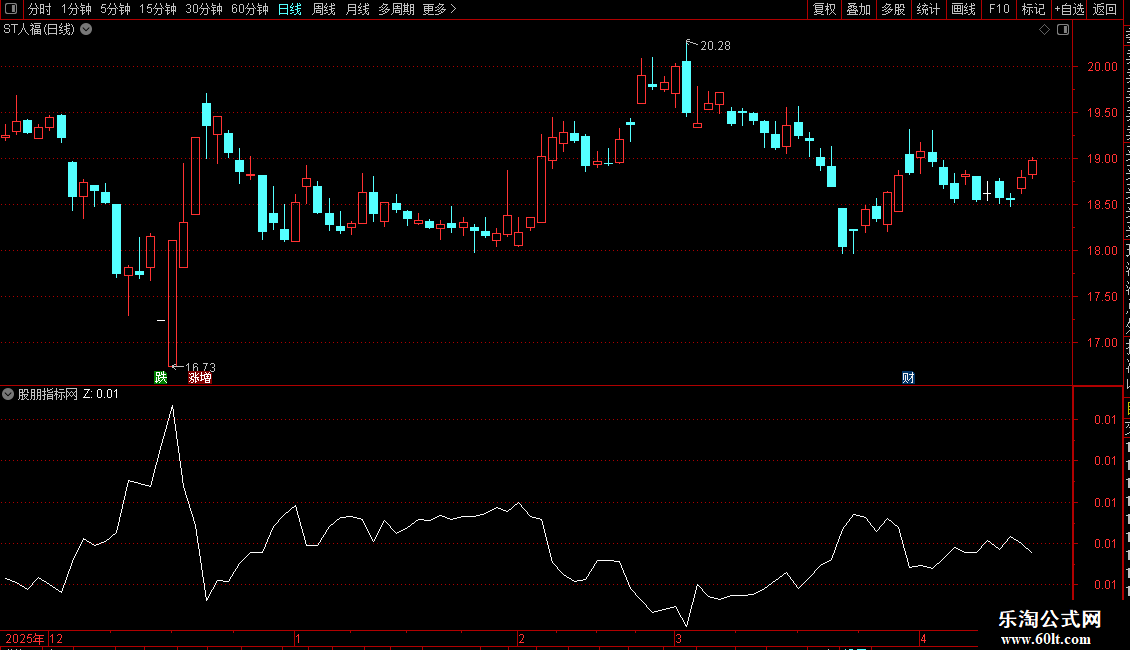
Task: Click the 18.00 price axis label
Action: click(1102, 251)
